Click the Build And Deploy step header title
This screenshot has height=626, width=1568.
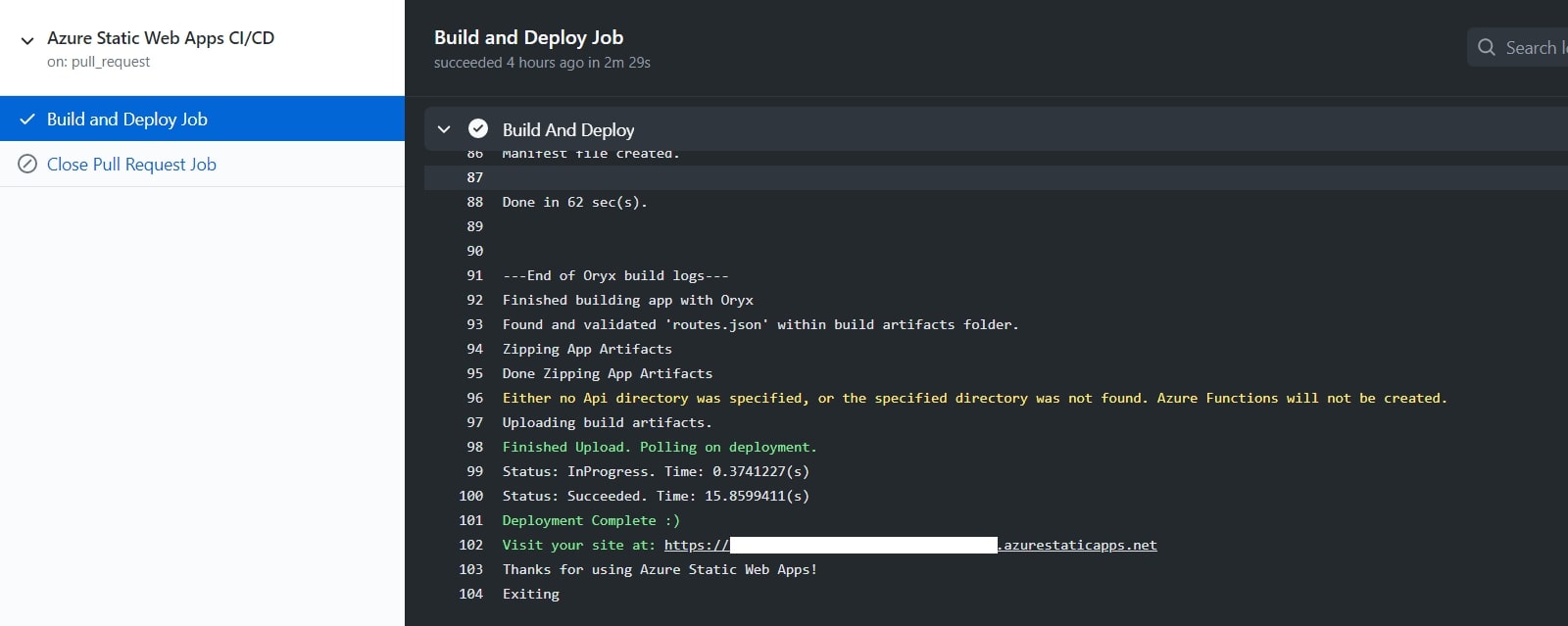pyautogui.click(x=568, y=129)
